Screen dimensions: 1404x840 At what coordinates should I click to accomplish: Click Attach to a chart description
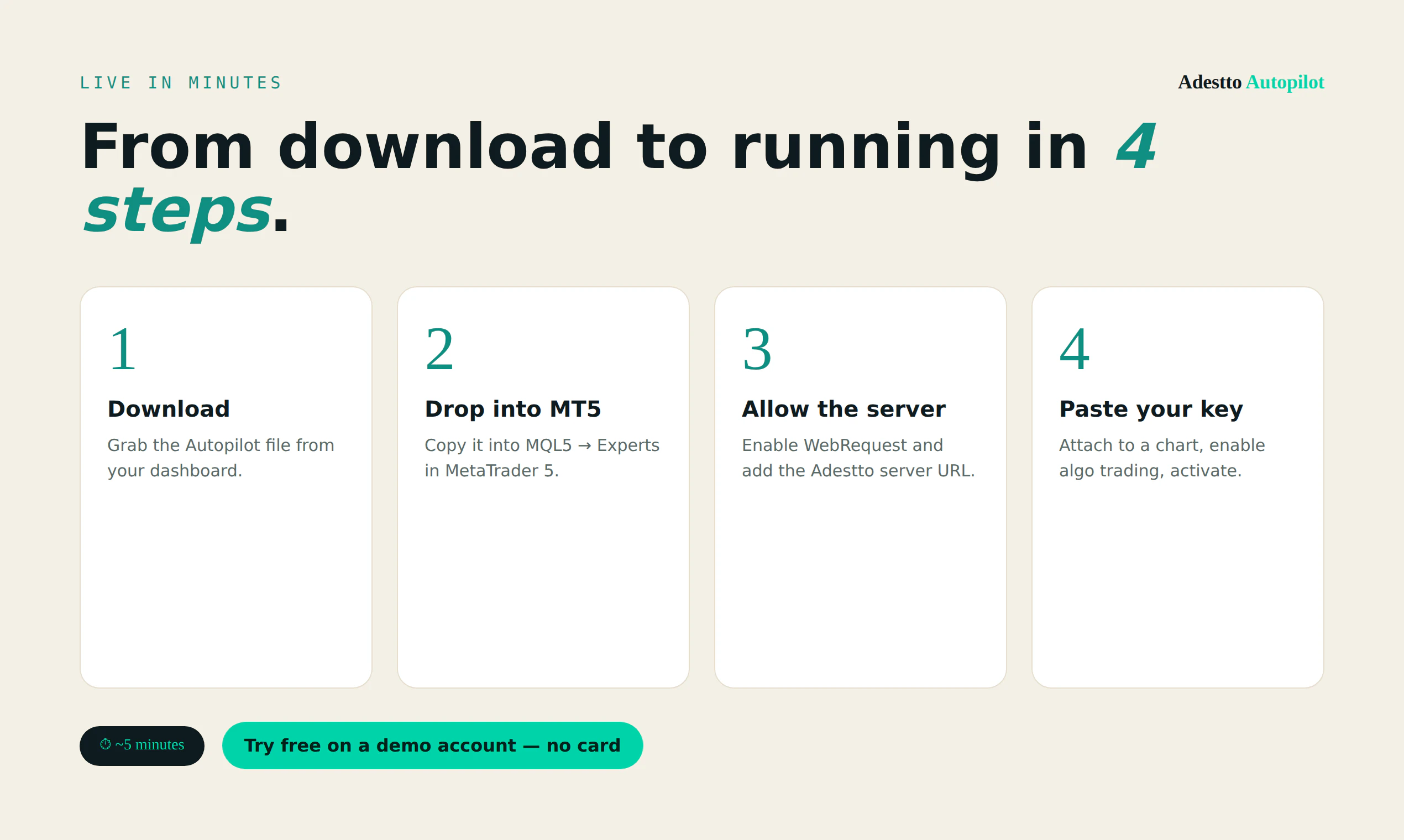point(1162,458)
